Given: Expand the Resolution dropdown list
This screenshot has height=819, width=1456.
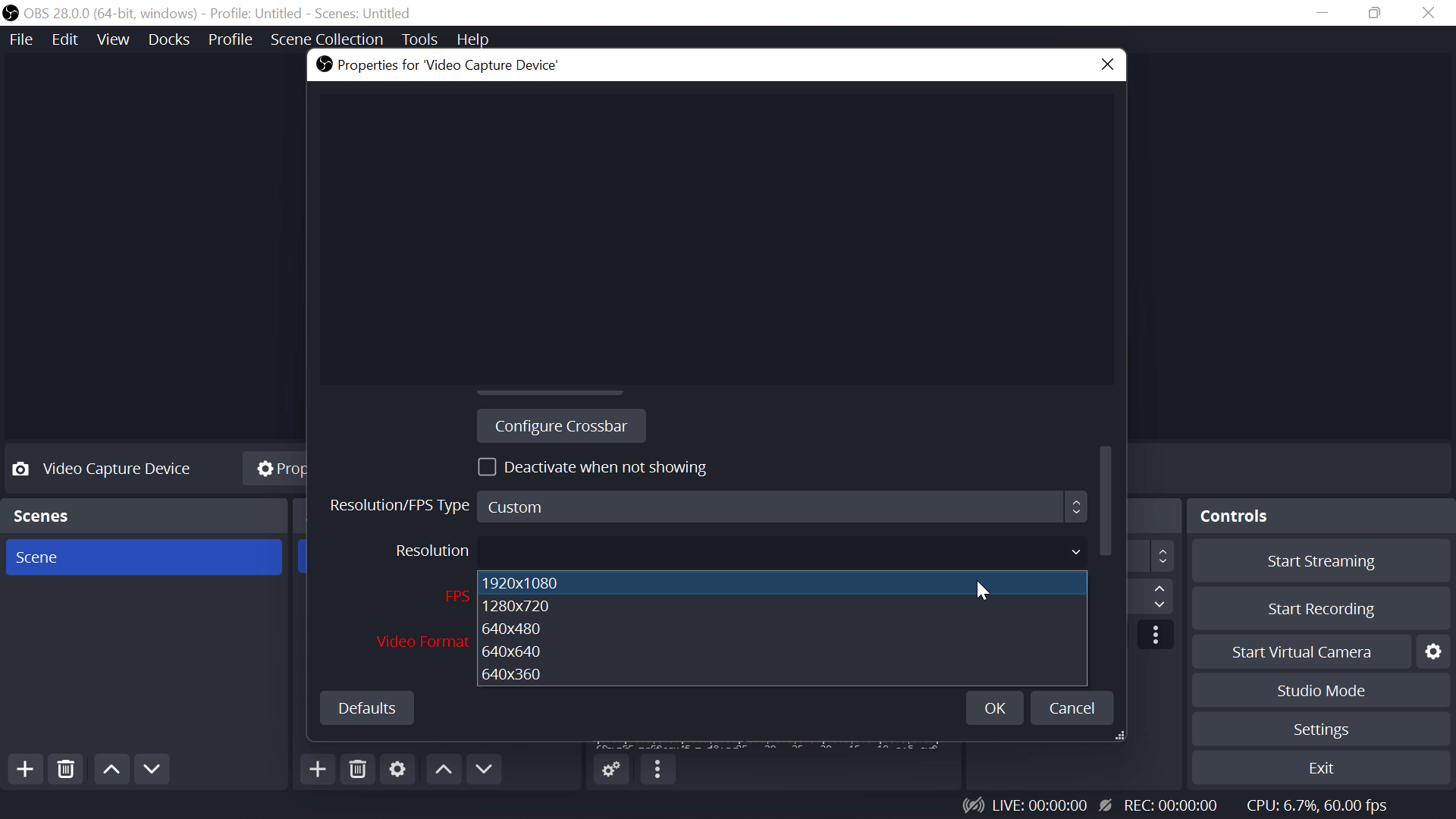Looking at the screenshot, I should click(x=1078, y=550).
